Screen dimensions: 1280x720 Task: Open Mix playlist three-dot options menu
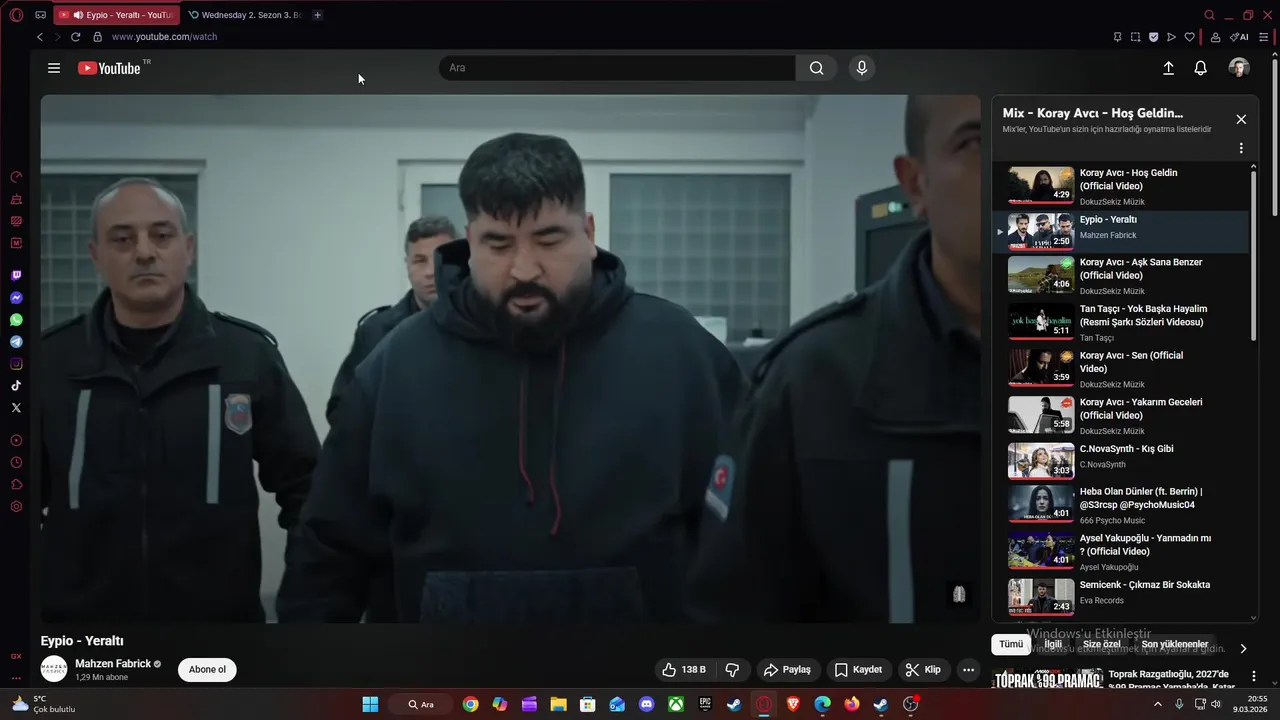click(1241, 148)
